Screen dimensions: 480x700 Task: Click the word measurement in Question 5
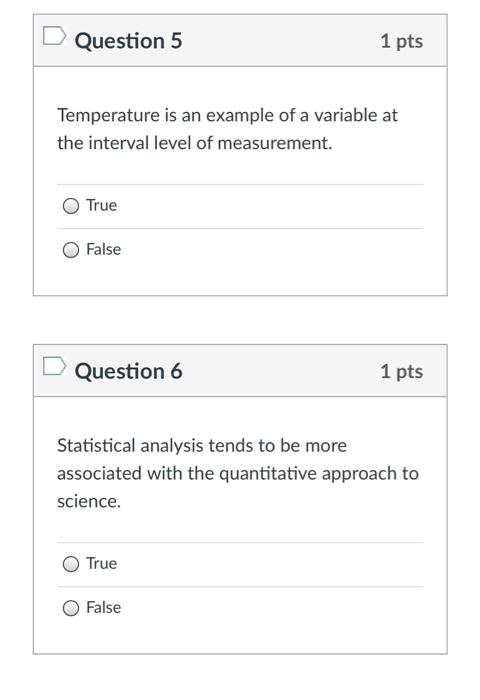click(275, 143)
